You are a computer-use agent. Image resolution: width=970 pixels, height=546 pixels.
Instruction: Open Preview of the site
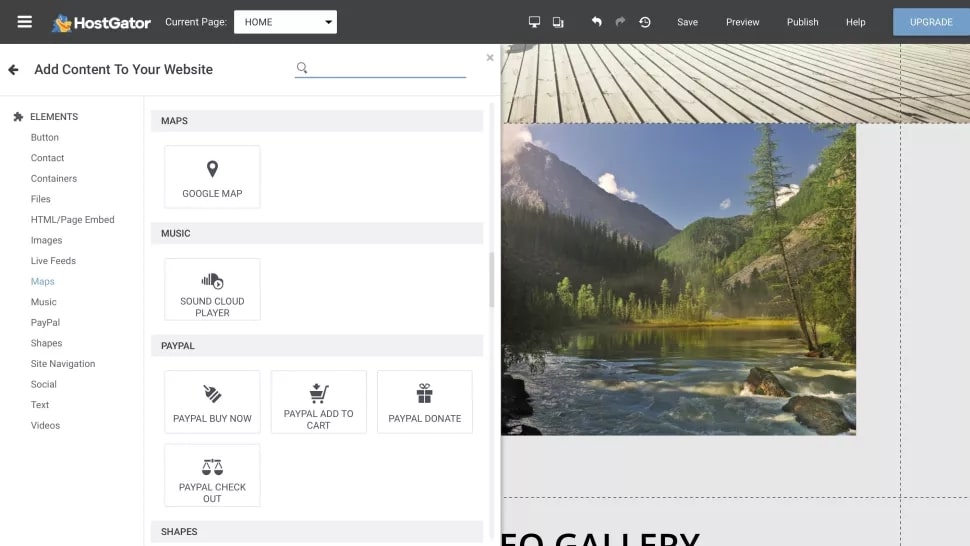[742, 22]
